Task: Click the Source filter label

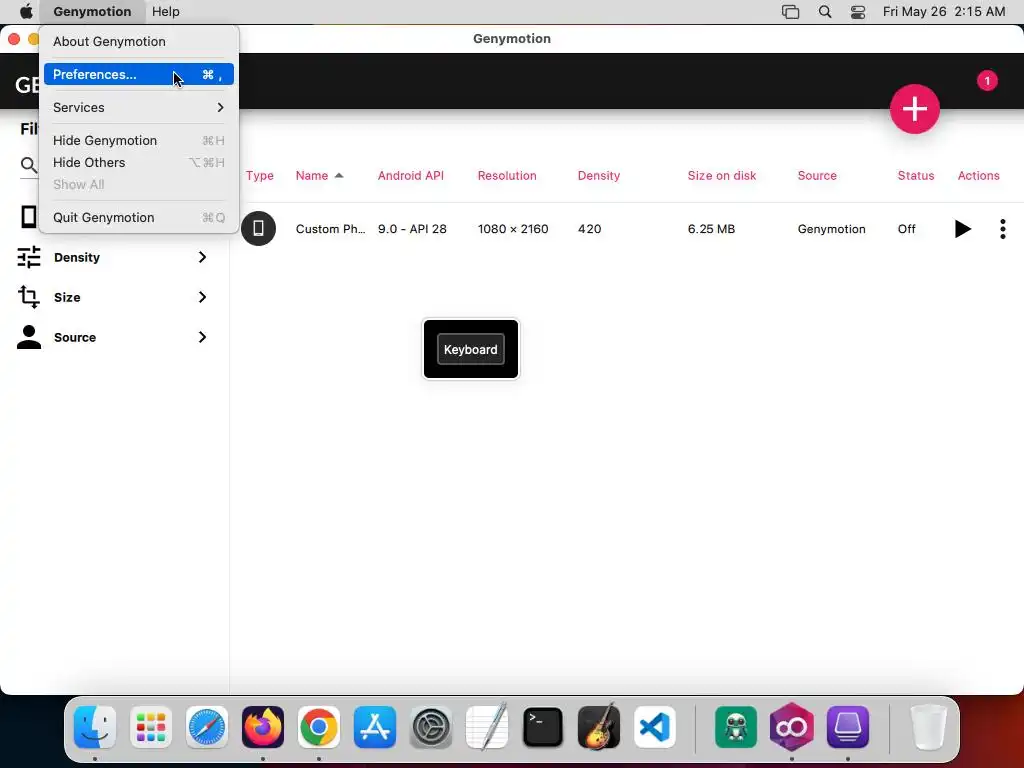Action: pos(75,337)
